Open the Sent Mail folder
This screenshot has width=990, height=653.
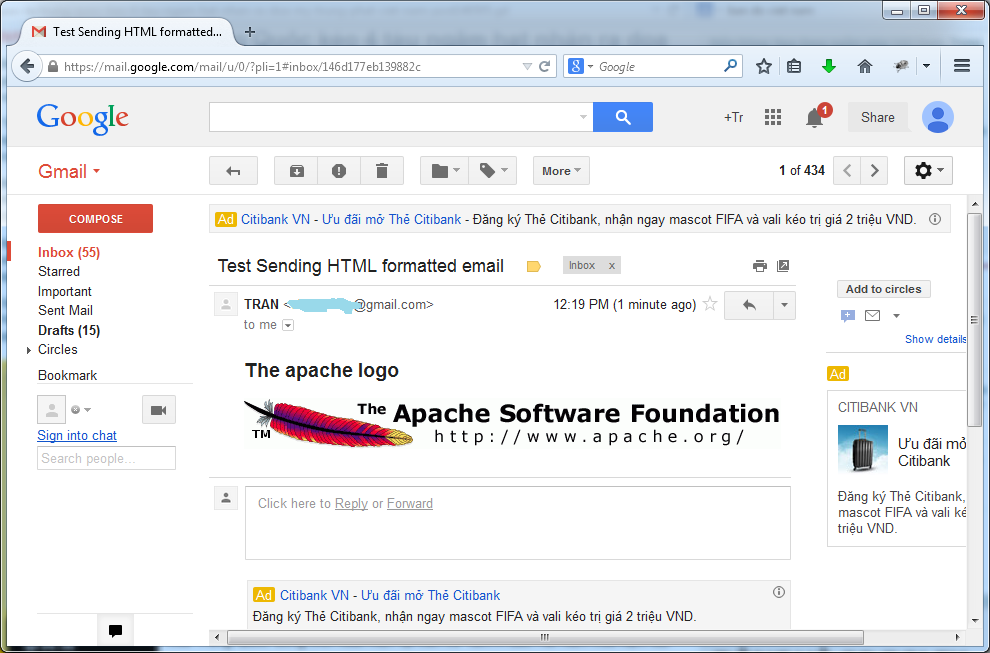[65, 310]
